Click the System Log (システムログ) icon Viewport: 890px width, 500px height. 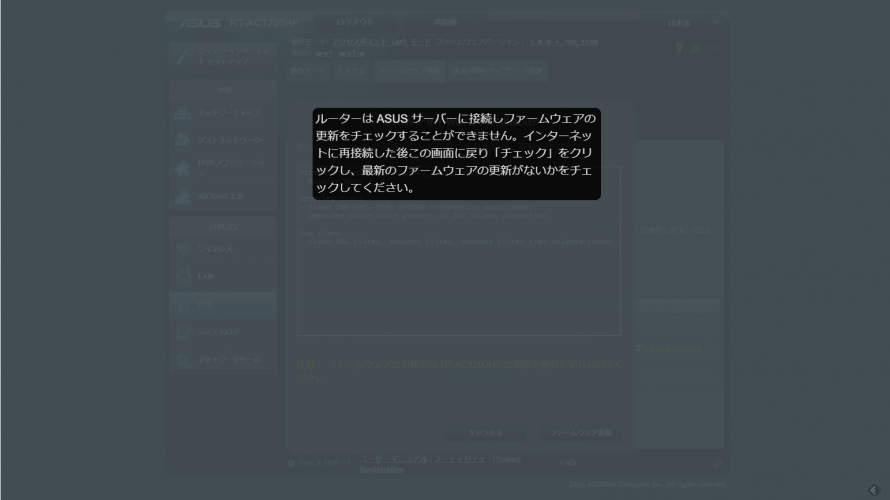(183, 332)
